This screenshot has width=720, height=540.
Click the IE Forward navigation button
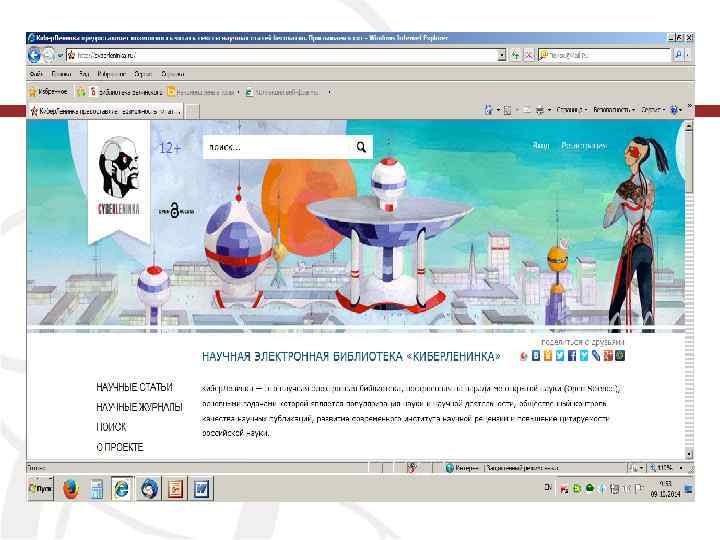(49, 56)
